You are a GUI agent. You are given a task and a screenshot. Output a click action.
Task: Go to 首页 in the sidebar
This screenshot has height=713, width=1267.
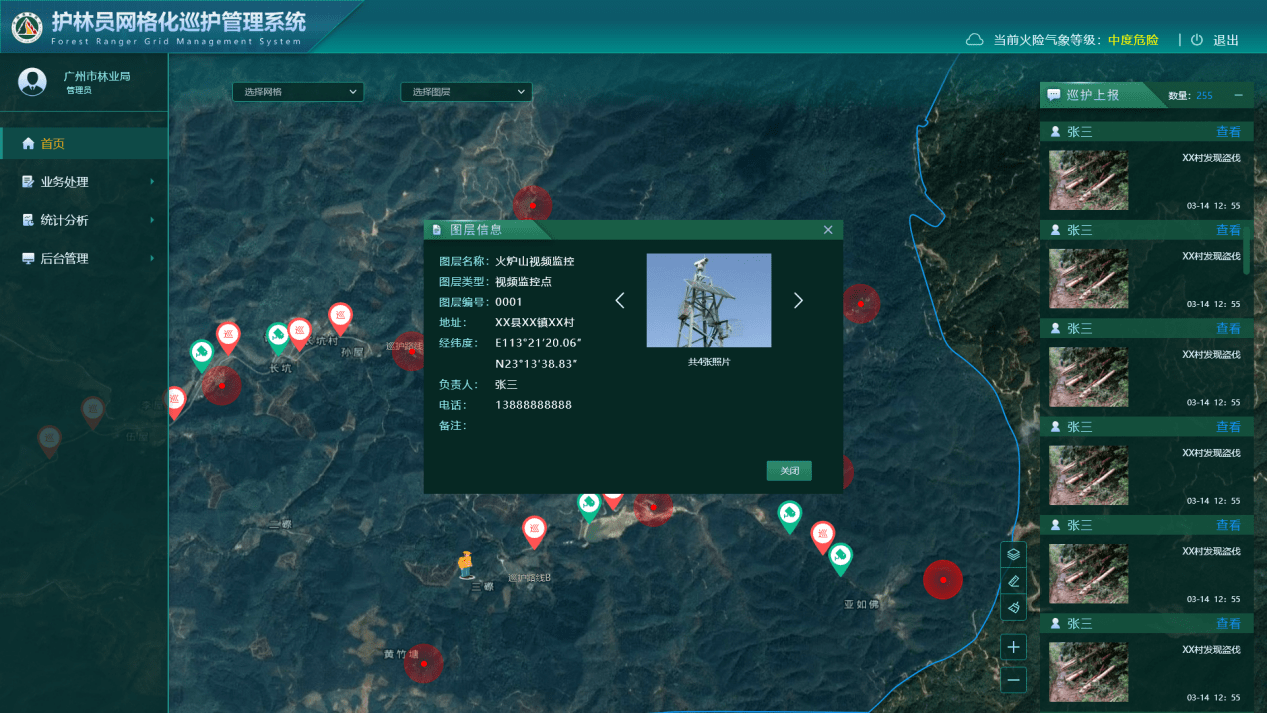pyautogui.click(x=84, y=143)
